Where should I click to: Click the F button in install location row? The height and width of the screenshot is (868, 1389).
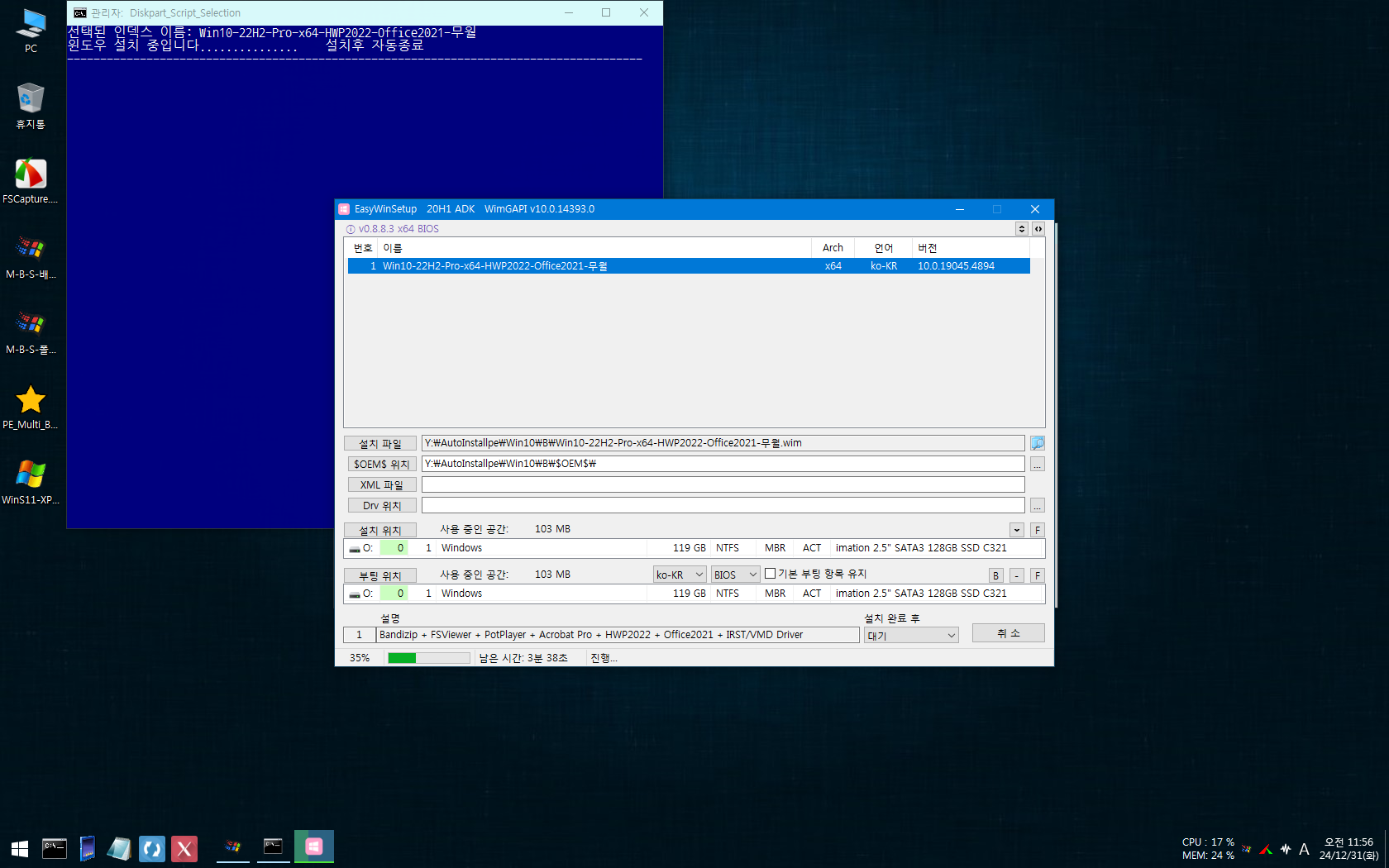coord(1038,530)
